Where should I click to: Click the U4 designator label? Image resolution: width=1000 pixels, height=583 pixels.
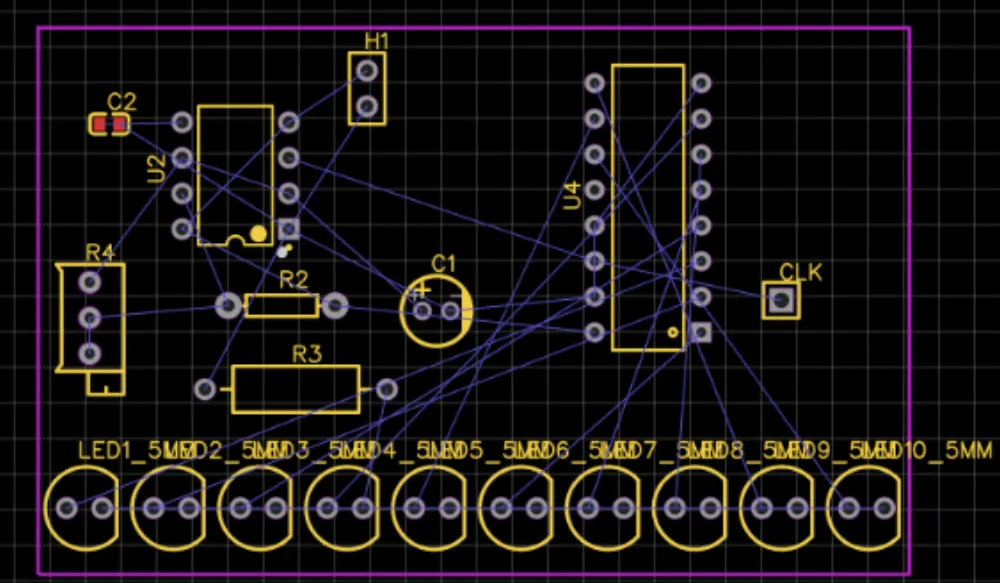point(572,195)
